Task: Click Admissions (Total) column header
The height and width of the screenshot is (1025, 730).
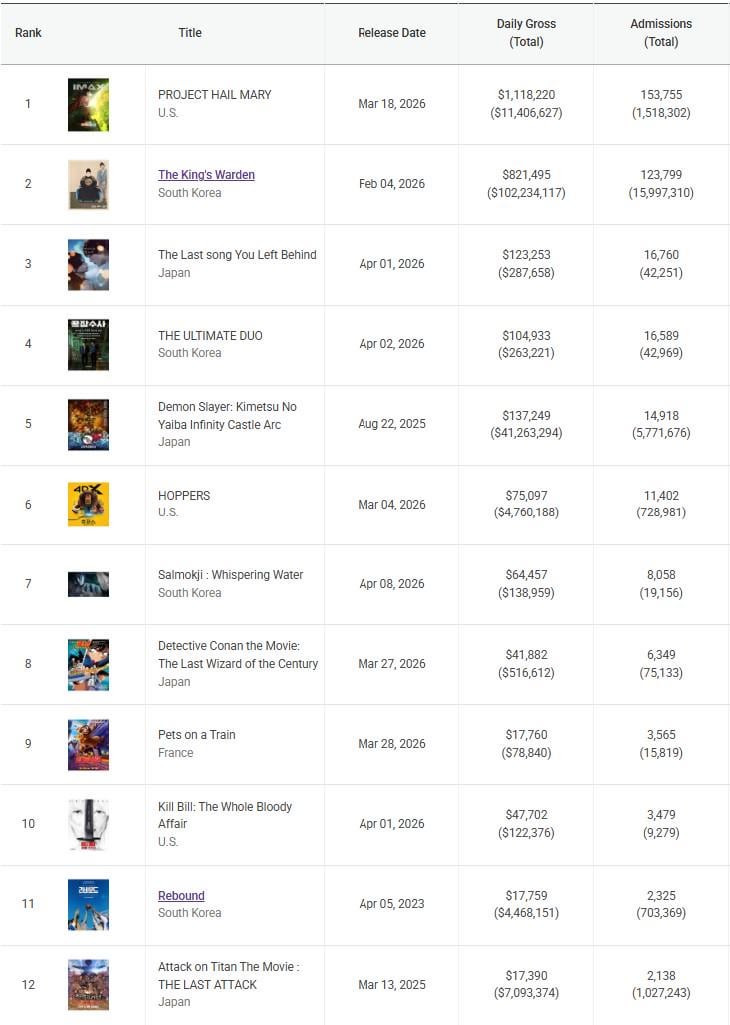Action: [661, 33]
